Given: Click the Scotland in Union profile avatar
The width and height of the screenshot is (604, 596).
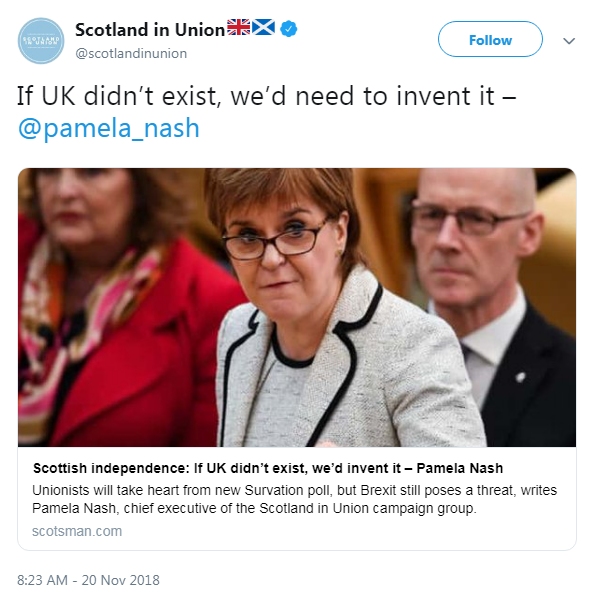Looking at the screenshot, I should [x=41, y=40].
